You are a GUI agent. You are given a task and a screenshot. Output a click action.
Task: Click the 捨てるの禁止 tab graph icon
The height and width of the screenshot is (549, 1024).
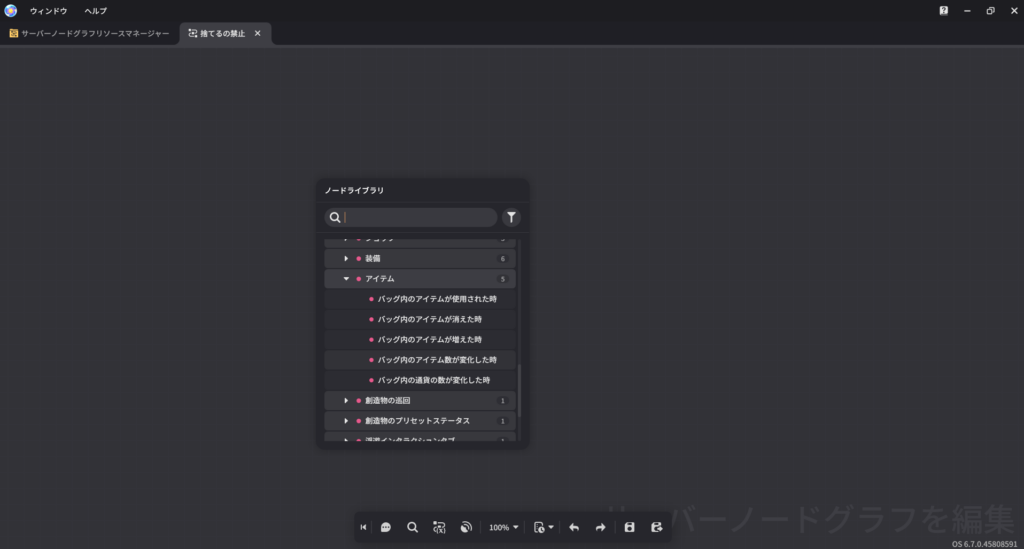pos(193,33)
